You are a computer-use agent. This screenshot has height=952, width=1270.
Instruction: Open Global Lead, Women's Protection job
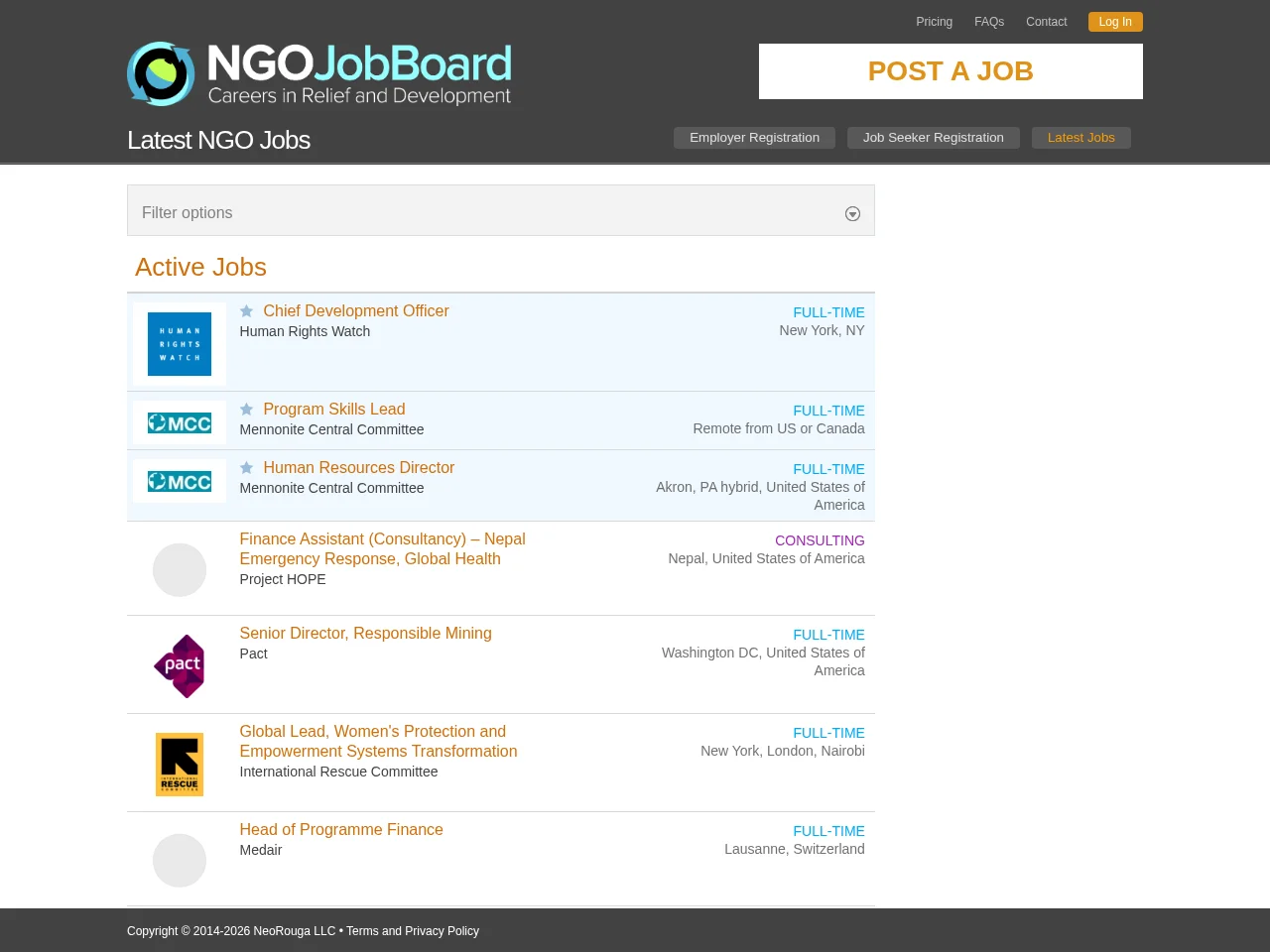click(378, 742)
